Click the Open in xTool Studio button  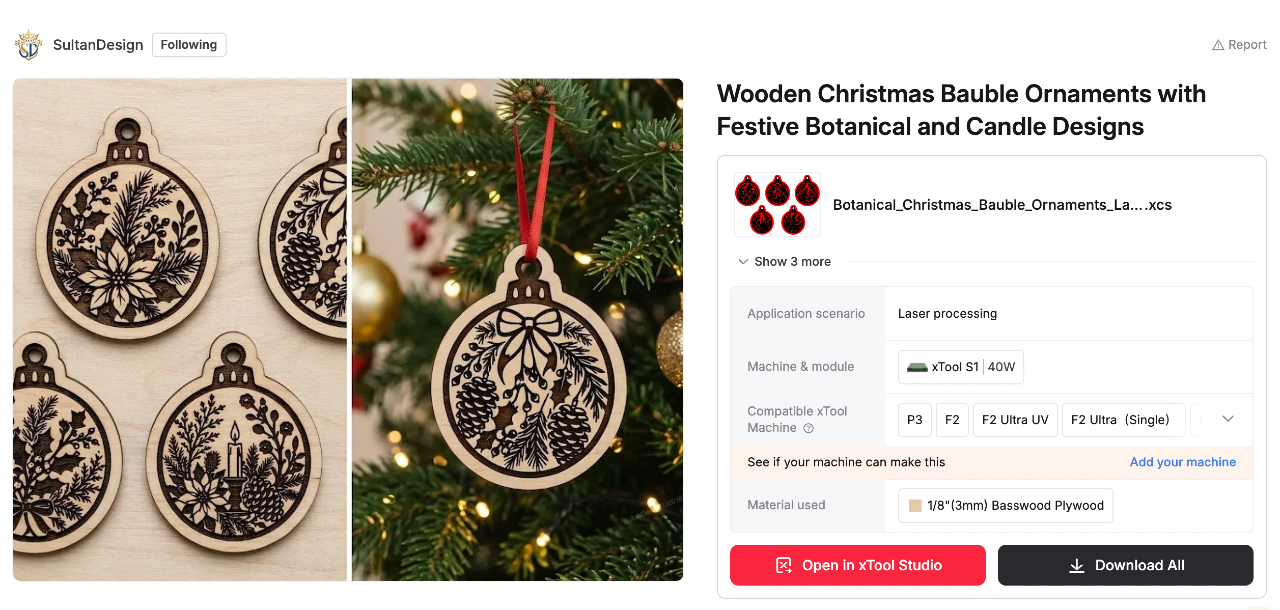pyautogui.click(x=858, y=565)
